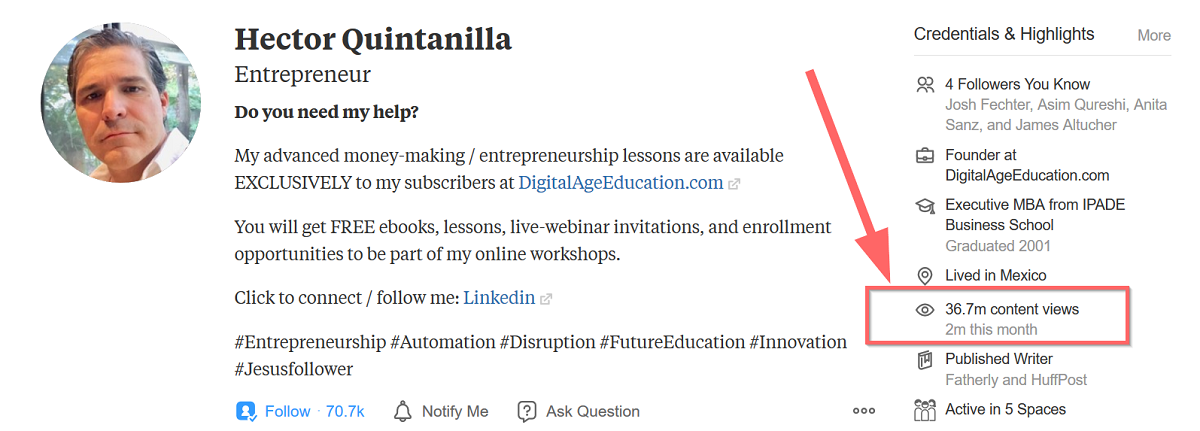This screenshot has height=431, width=1200.
Task: Select the 36.7m content views entry
Action: (1011, 310)
